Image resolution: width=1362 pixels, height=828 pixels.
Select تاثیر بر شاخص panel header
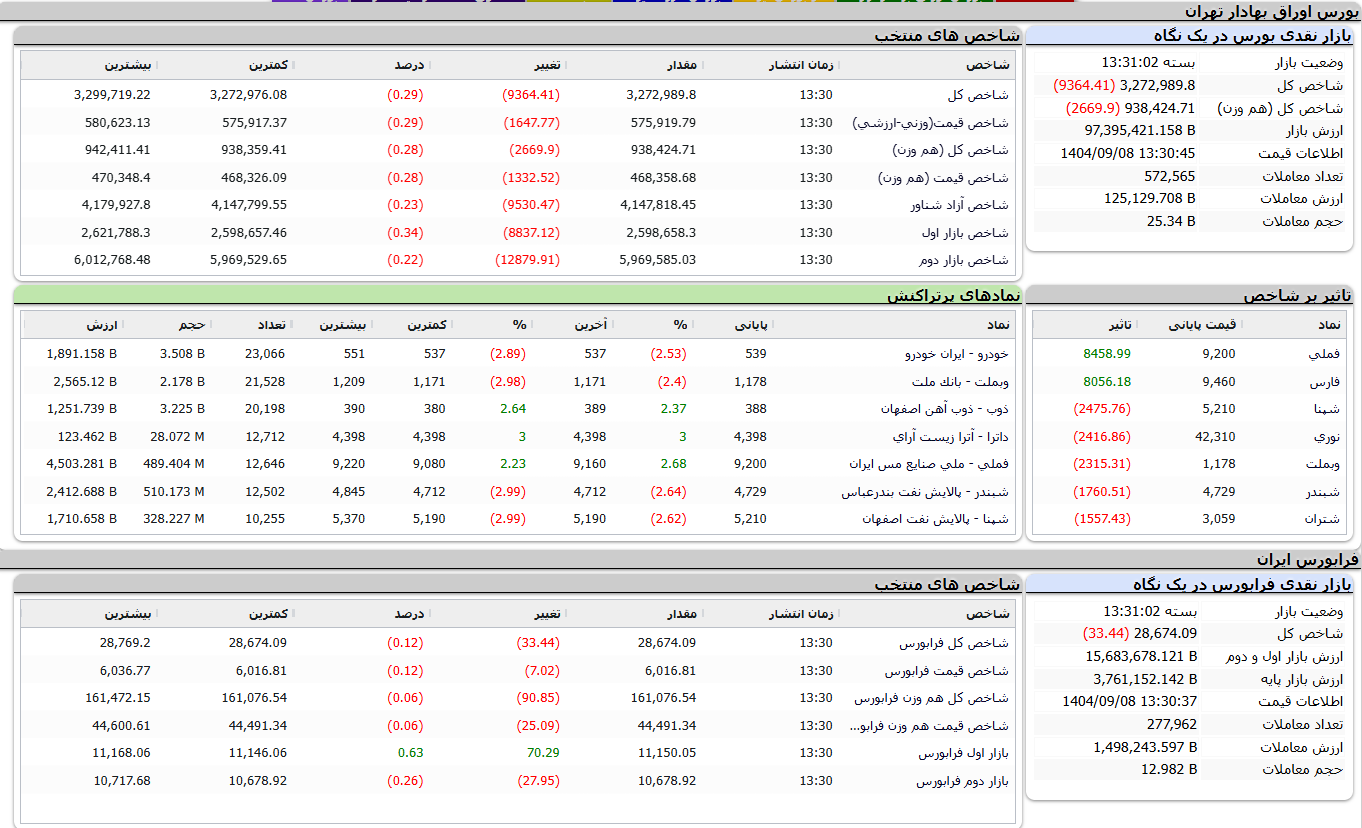click(x=1297, y=296)
